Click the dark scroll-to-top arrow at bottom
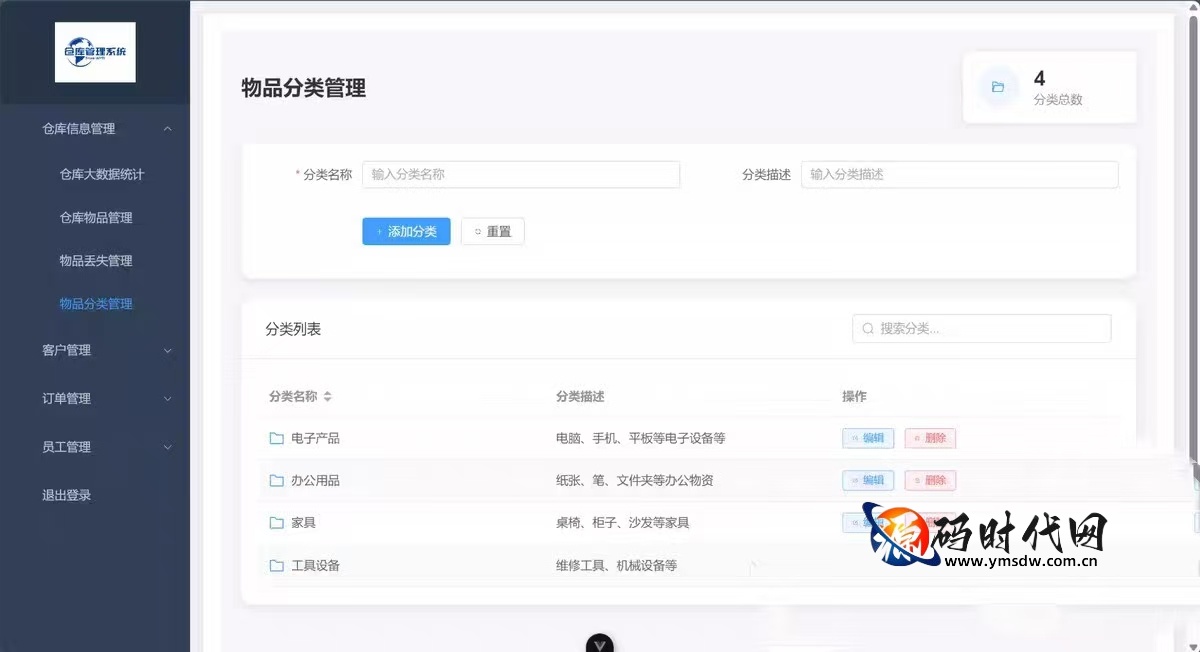The height and width of the screenshot is (652, 1200). (599, 645)
